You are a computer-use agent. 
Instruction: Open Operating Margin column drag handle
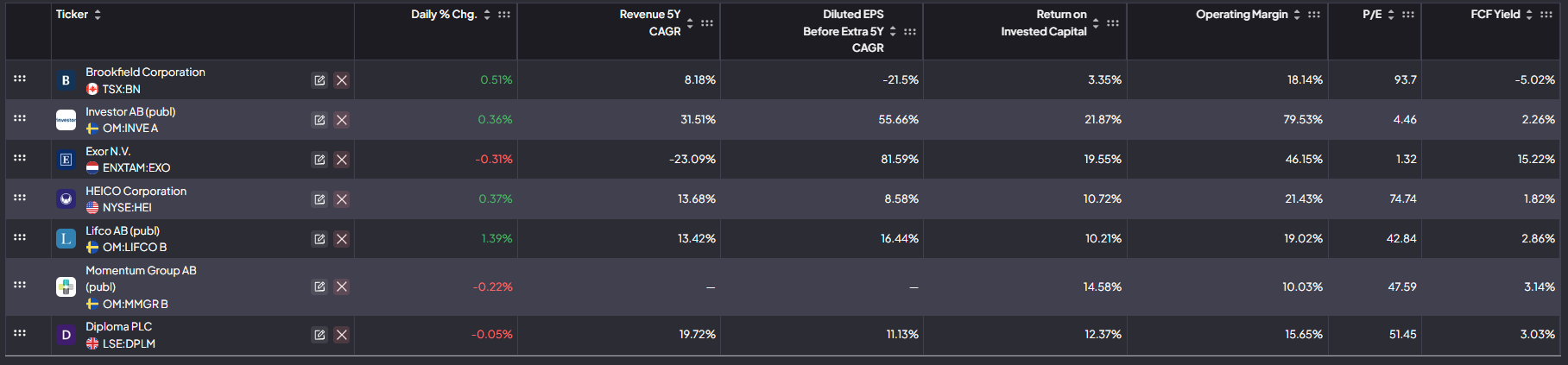[1314, 15]
